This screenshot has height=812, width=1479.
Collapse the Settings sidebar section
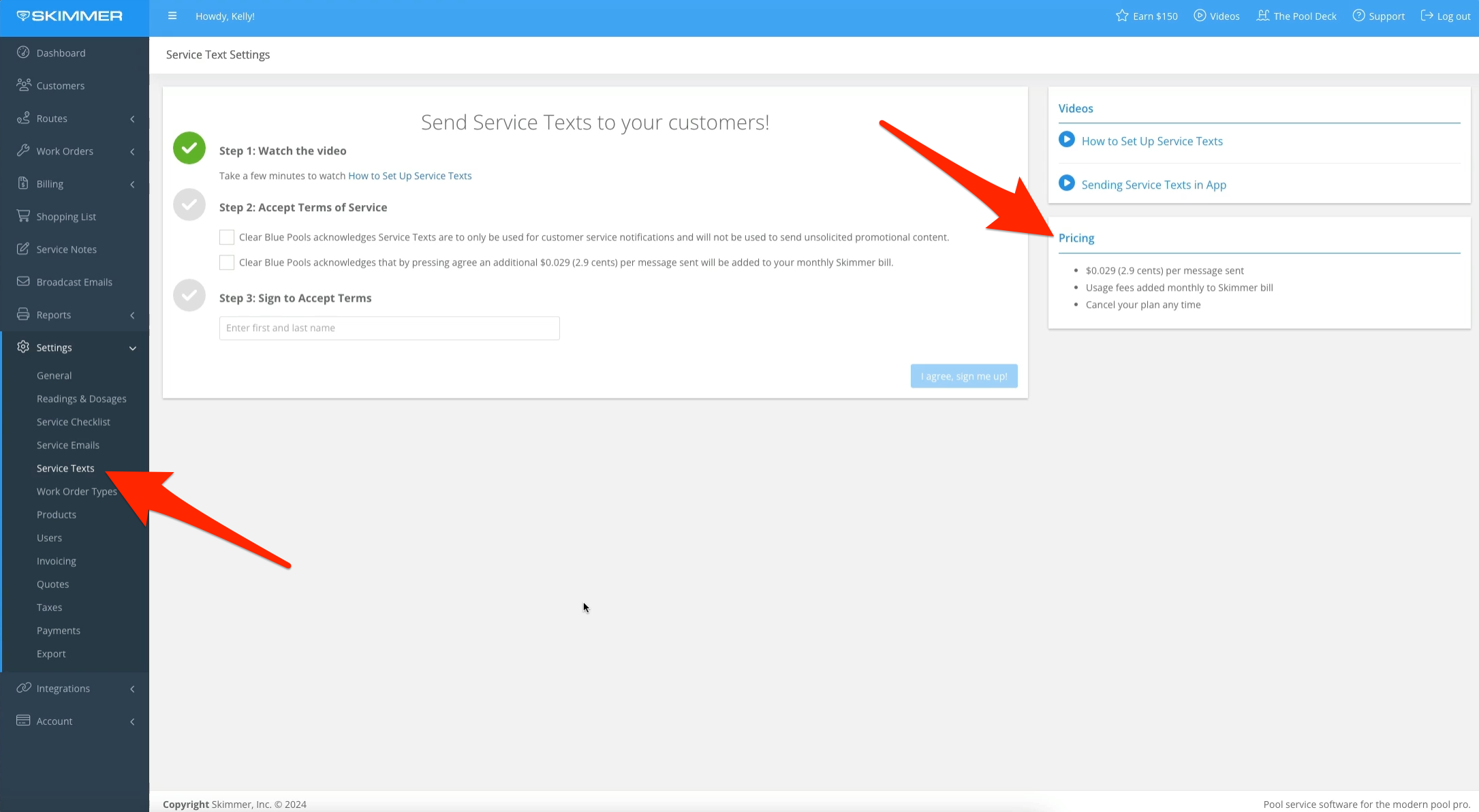tap(54, 347)
